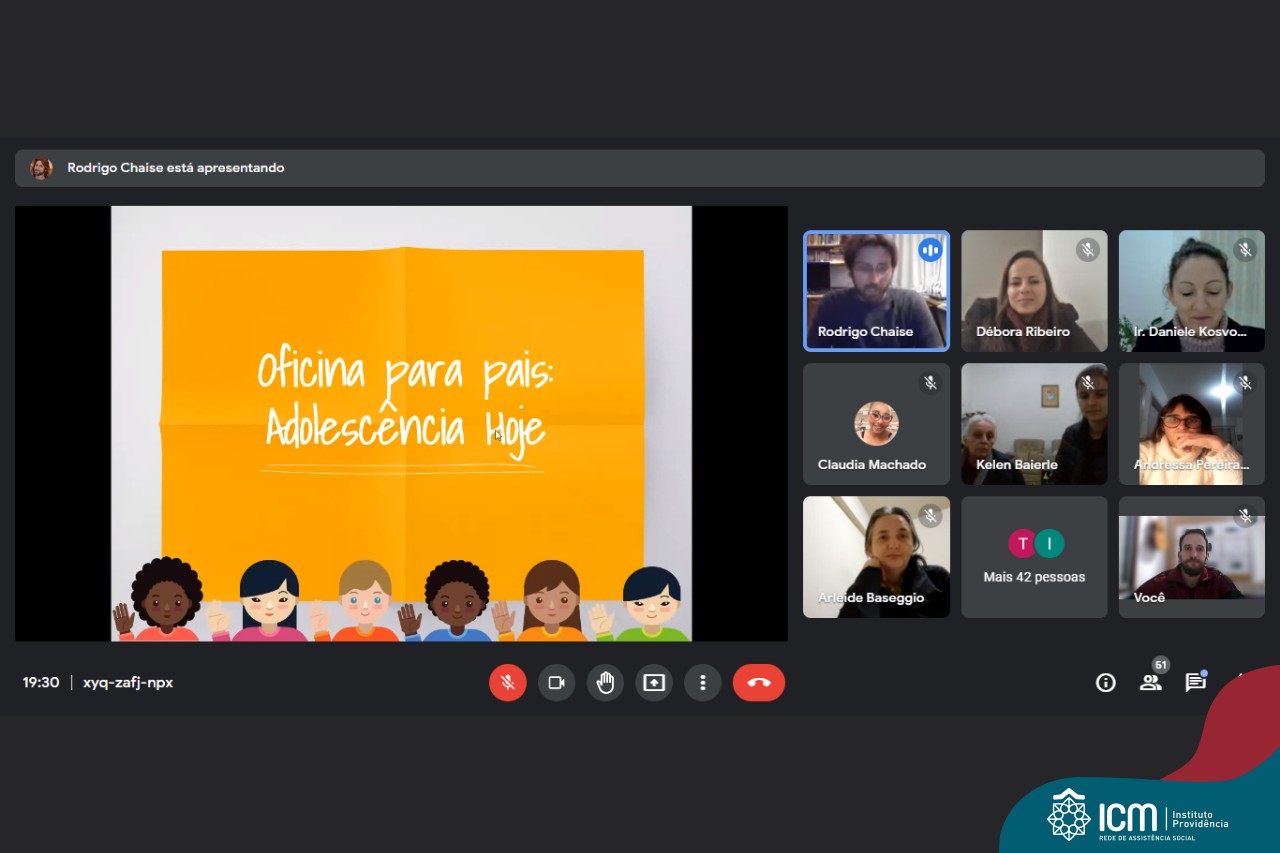
Task: Open the chat messages panel
Action: coord(1195,682)
